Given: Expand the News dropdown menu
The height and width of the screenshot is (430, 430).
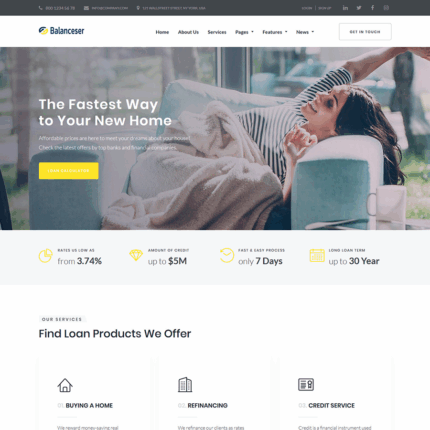Looking at the screenshot, I should tap(305, 32).
